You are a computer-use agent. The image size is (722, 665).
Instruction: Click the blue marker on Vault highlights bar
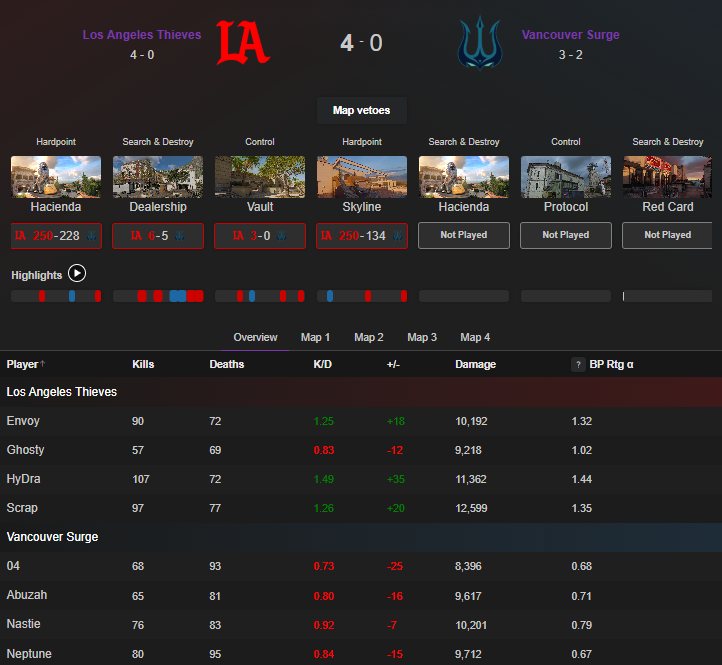point(252,296)
